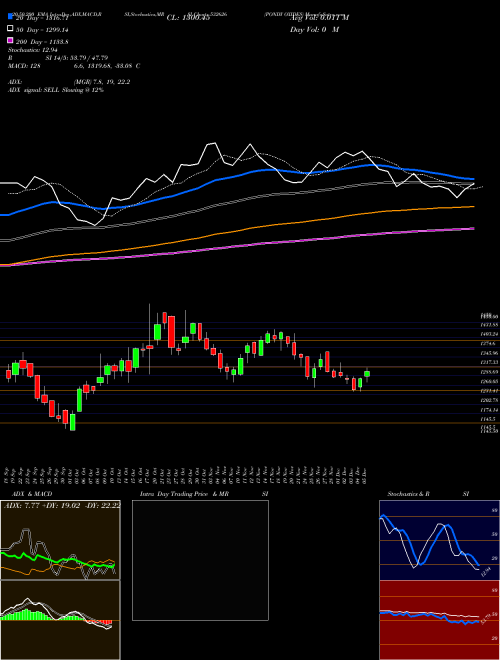Click the ADX/+DY/-DY readout in the ADX panel
This screenshot has width=500, height=660.
tap(62, 505)
